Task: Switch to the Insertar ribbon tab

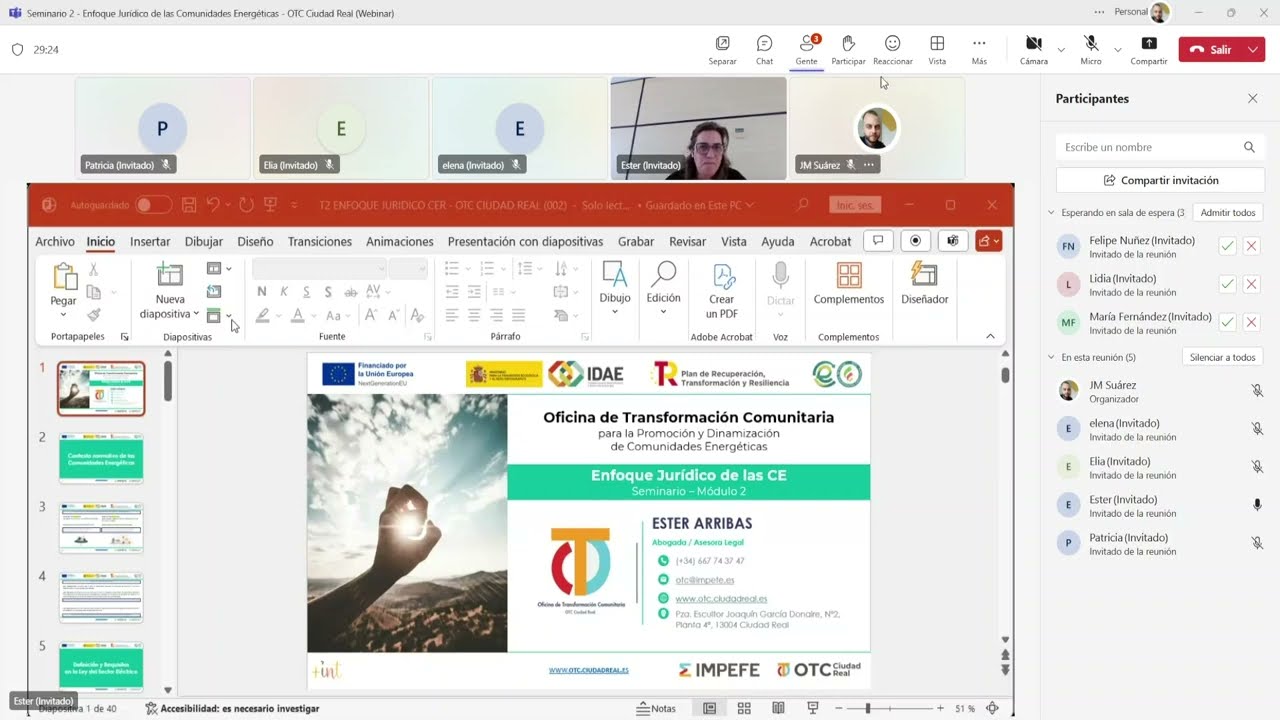Action: click(150, 241)
